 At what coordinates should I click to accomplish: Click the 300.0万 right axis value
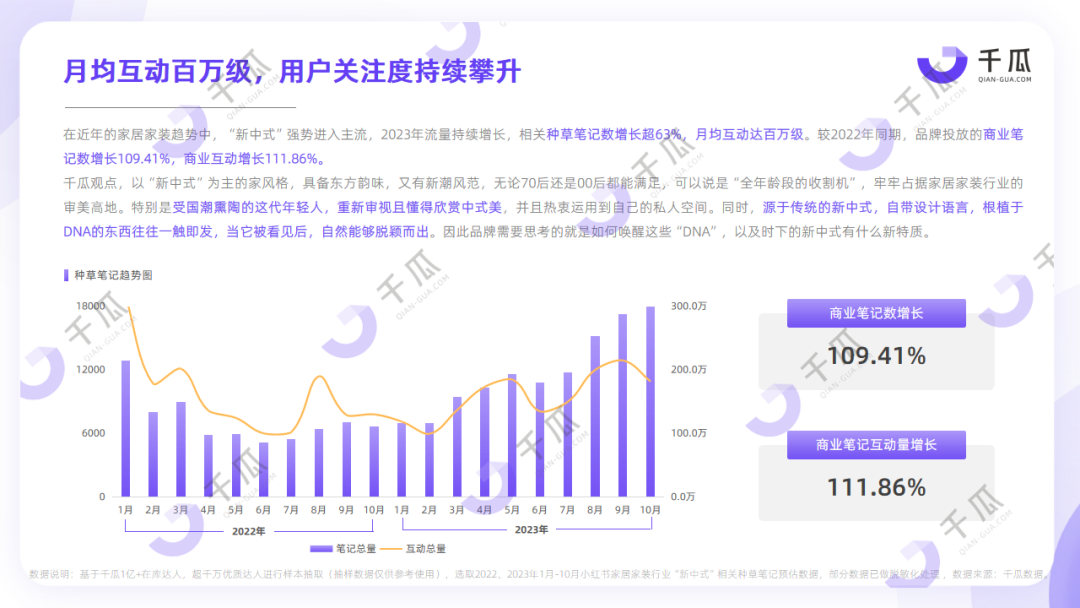click(688, 306)
